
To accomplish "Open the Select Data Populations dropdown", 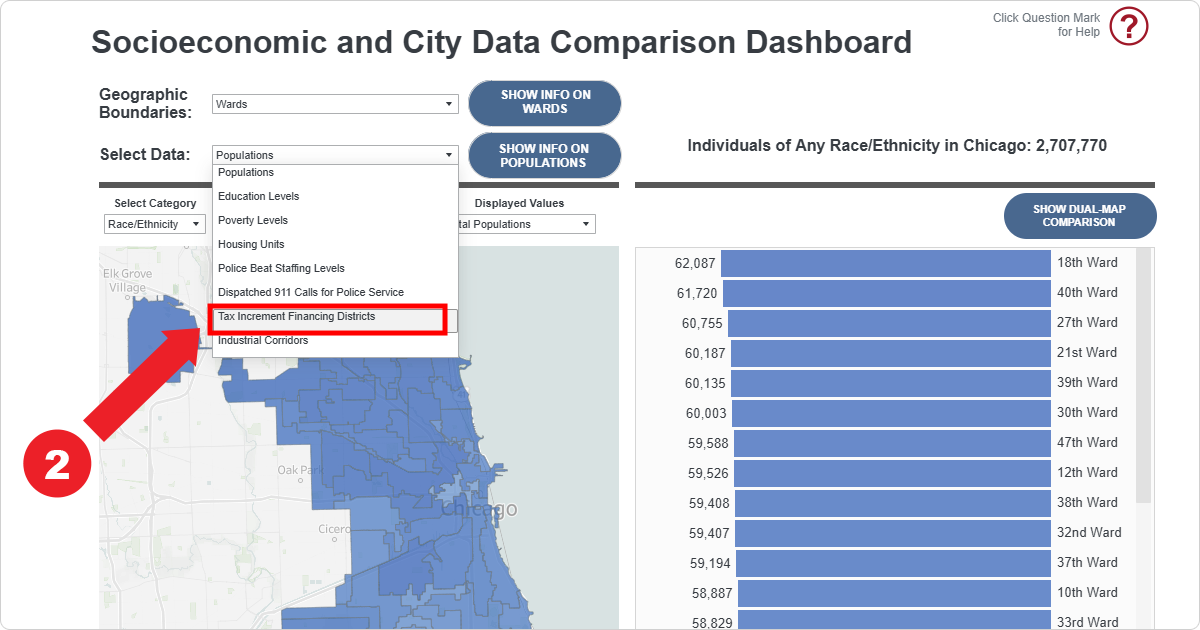I will click(x=335, y=155).
